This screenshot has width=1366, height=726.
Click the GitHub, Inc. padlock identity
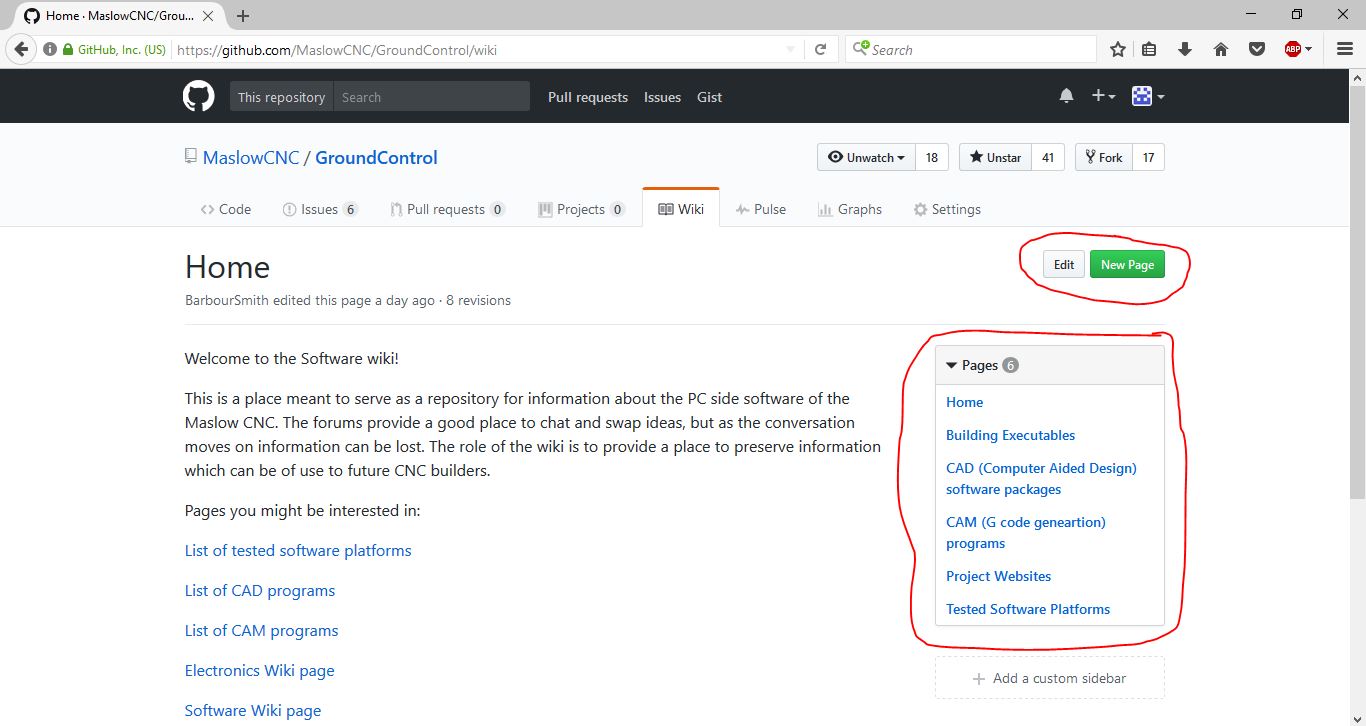click(114, 50)
